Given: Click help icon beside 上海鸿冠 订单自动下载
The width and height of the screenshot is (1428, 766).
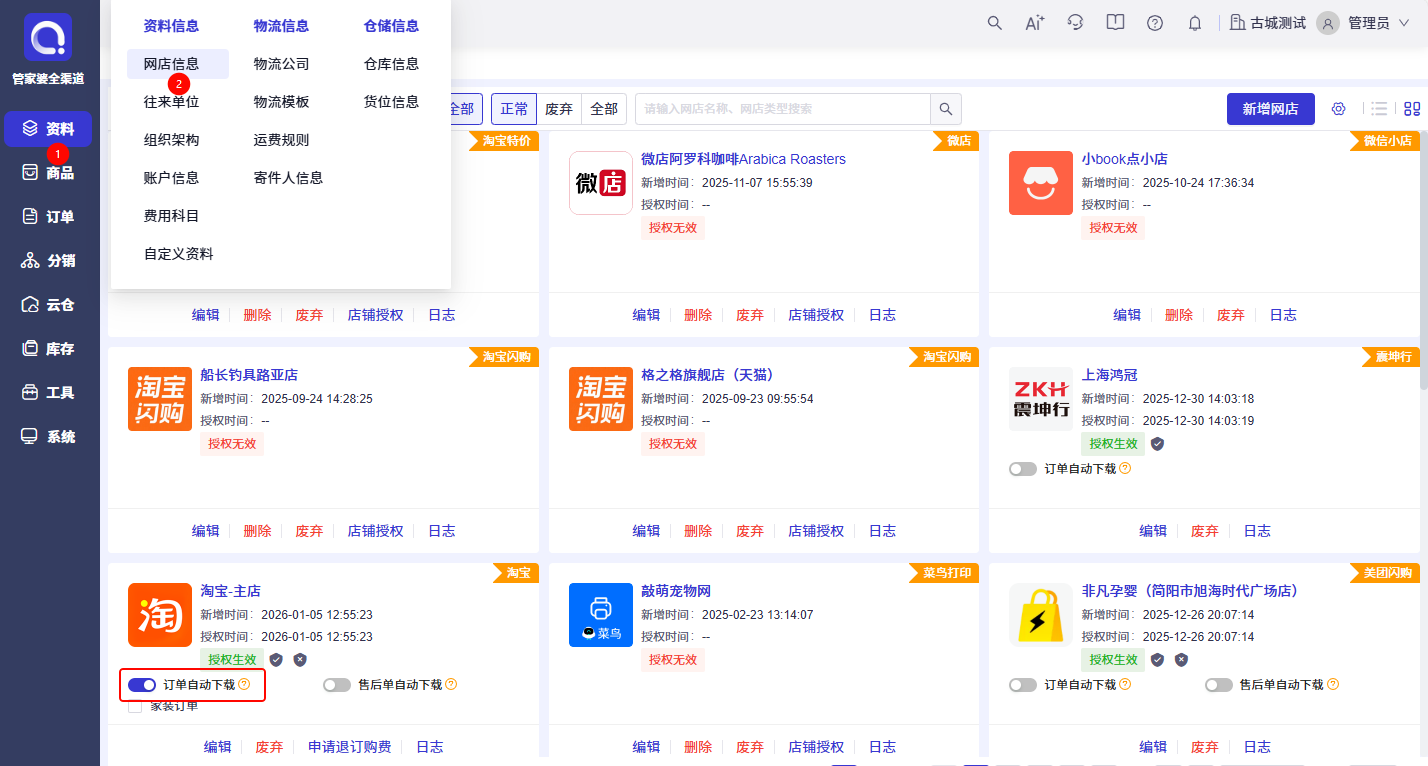Looking at the screenshot, I should [x=1125, y=468].
